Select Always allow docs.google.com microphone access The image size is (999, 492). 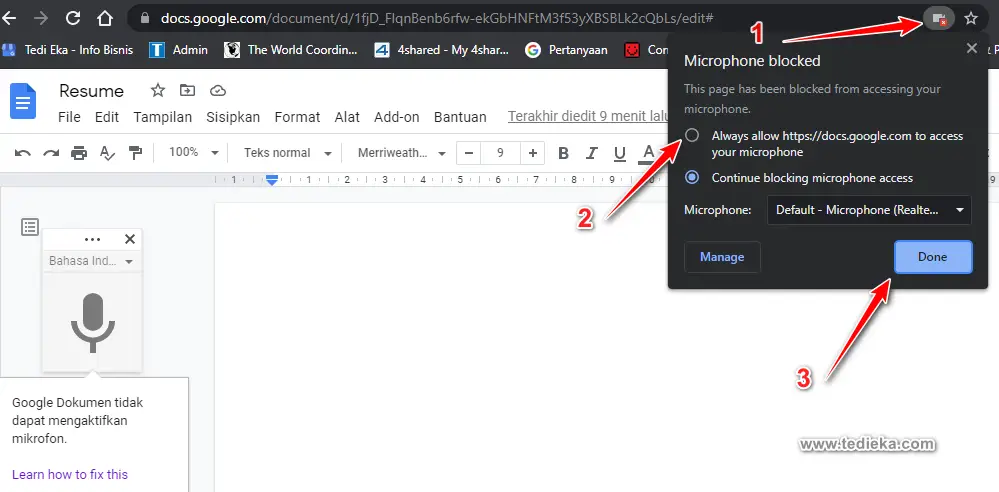pos(692,135)
